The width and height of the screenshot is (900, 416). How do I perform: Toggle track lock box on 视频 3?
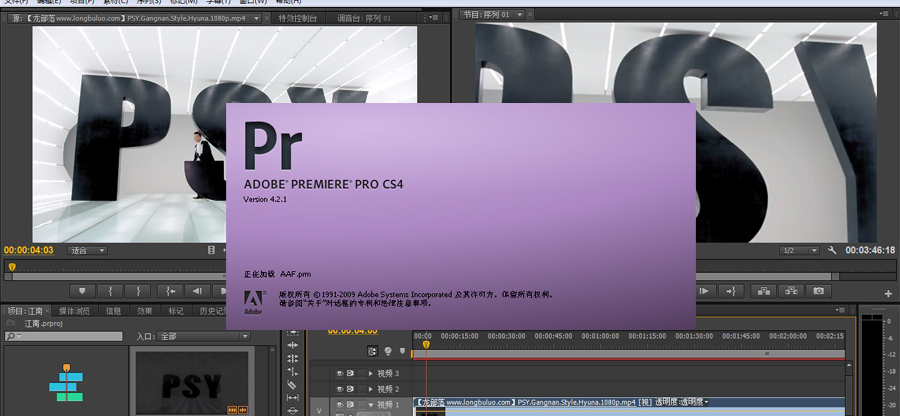tap(362, 374)
